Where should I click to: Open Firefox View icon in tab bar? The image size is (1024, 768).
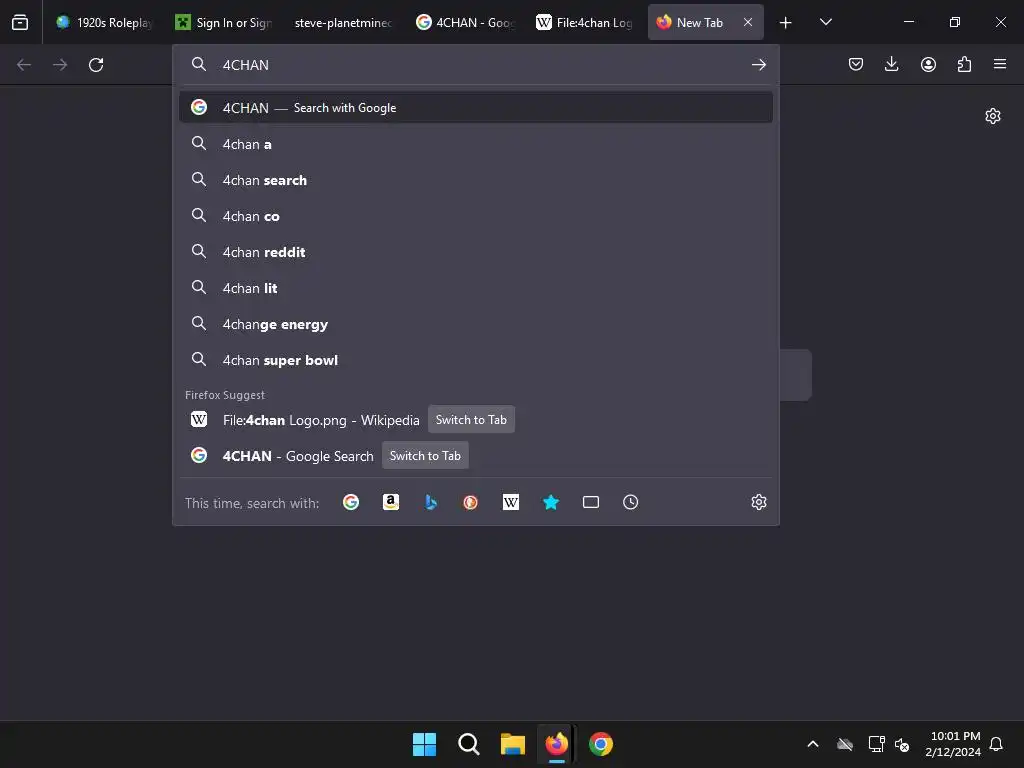[20, 22]
